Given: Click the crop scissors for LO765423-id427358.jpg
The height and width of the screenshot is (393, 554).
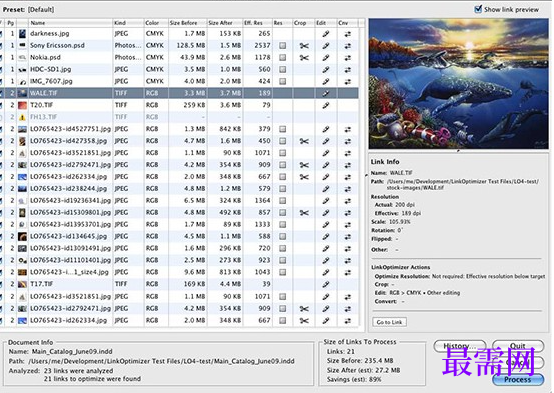Looking at the screenshot, I should [x=304, y=141].
